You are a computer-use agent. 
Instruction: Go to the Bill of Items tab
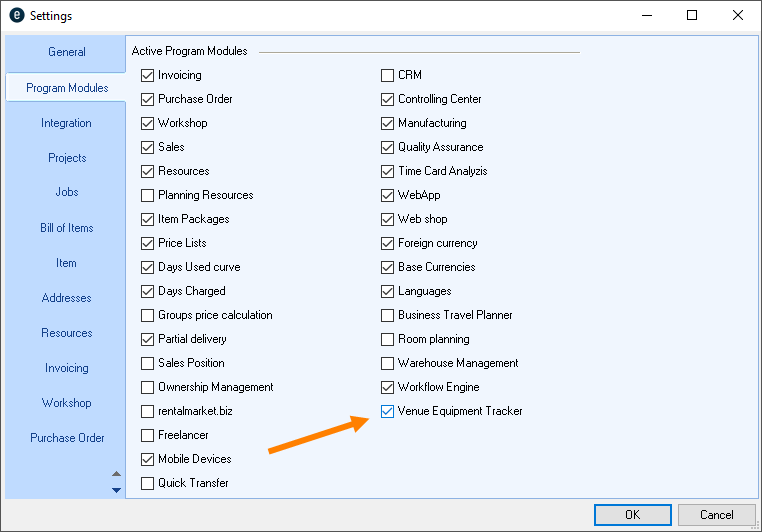tap(66, 228)
